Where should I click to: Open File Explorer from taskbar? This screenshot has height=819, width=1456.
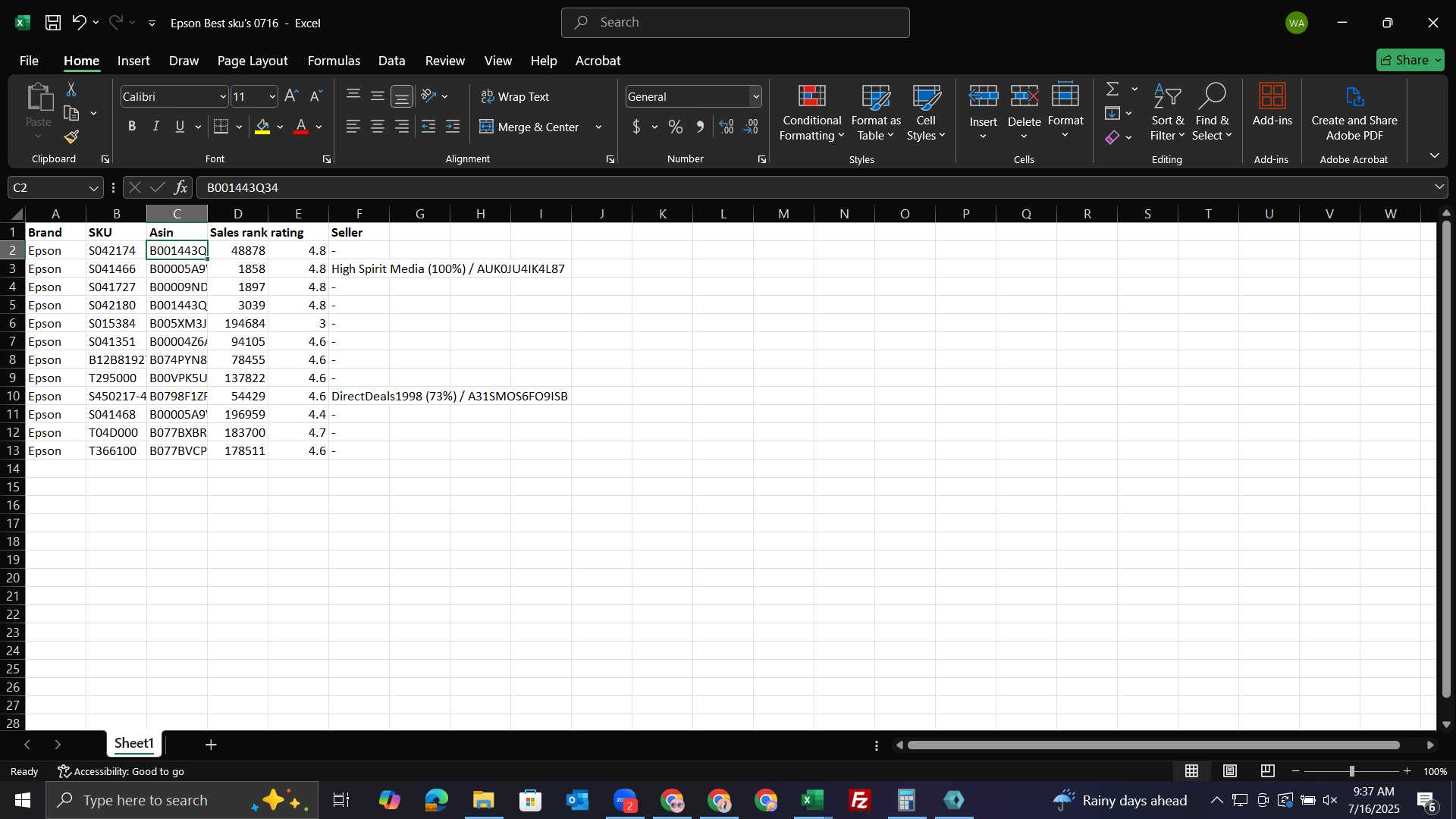point(483,800)
